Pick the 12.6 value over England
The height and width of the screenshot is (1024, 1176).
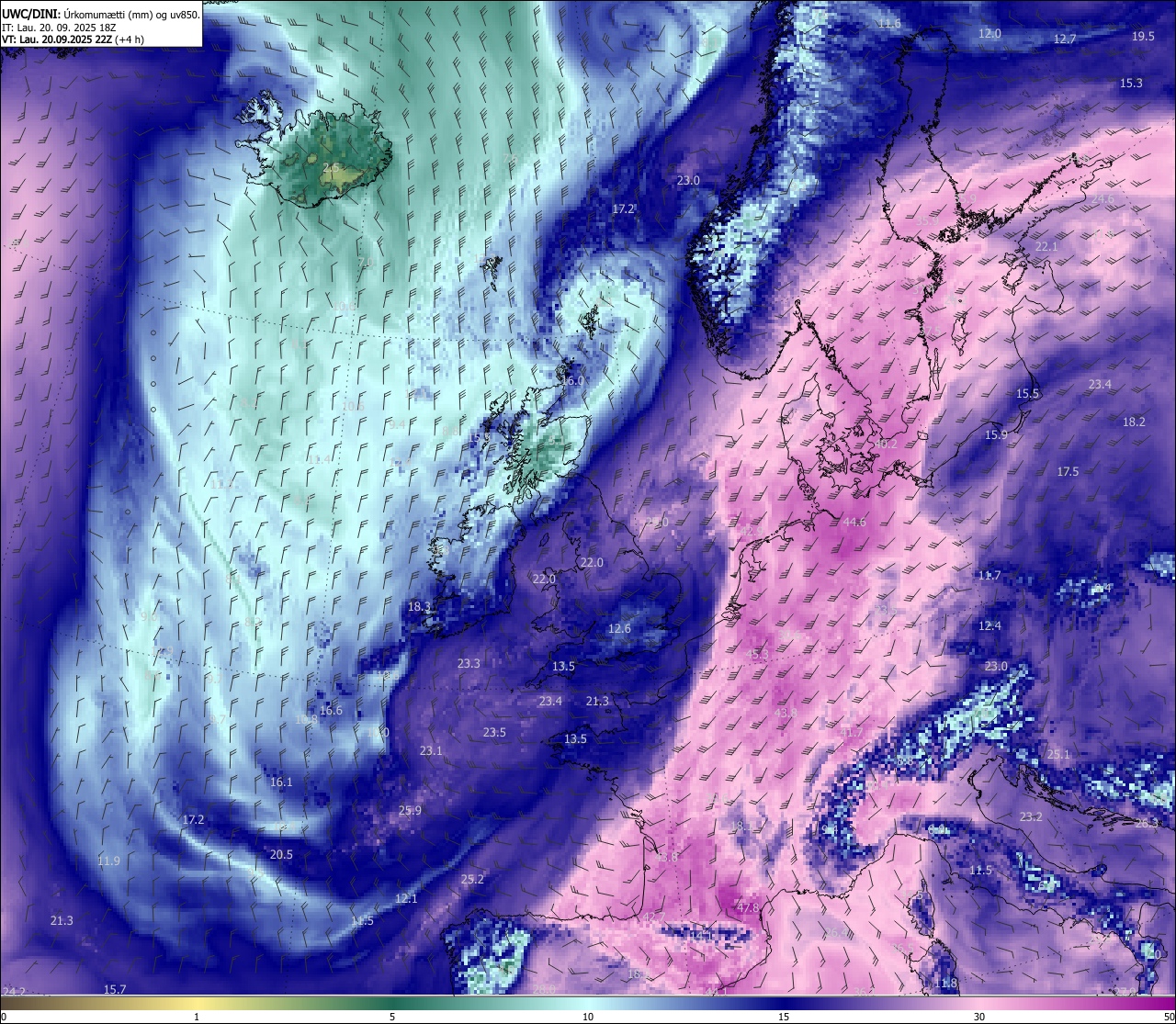tap(619, 629)
